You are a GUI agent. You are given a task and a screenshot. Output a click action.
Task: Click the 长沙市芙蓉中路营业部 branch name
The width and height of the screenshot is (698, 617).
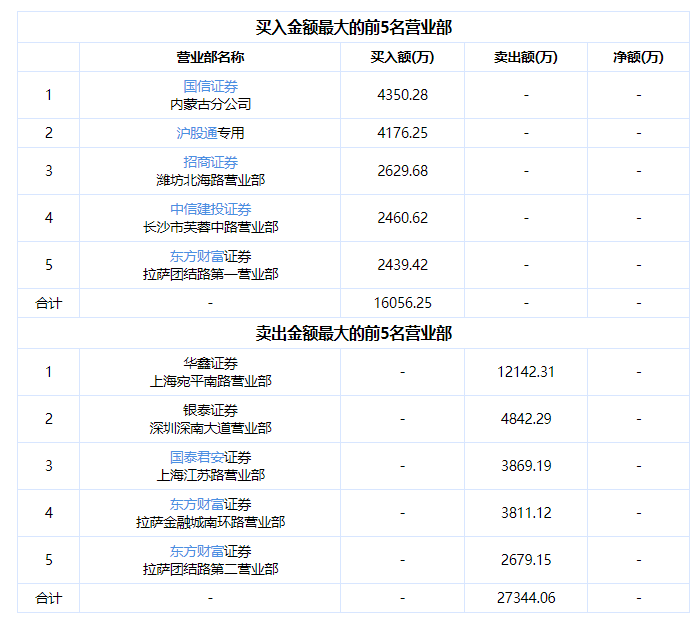click(x=211, y=227)
